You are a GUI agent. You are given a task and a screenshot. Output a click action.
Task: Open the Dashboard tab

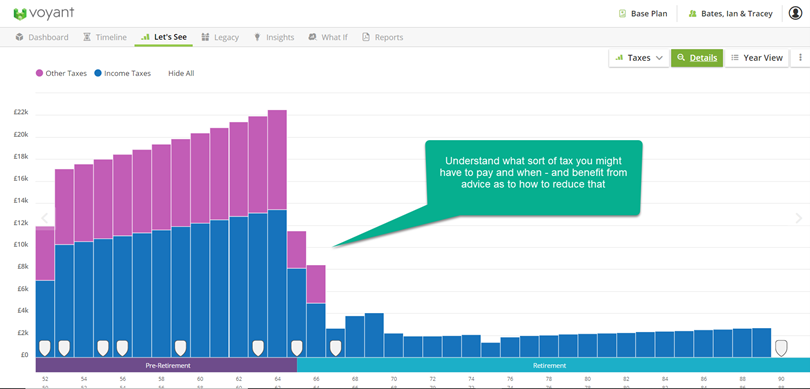click(x=42, y=37)
